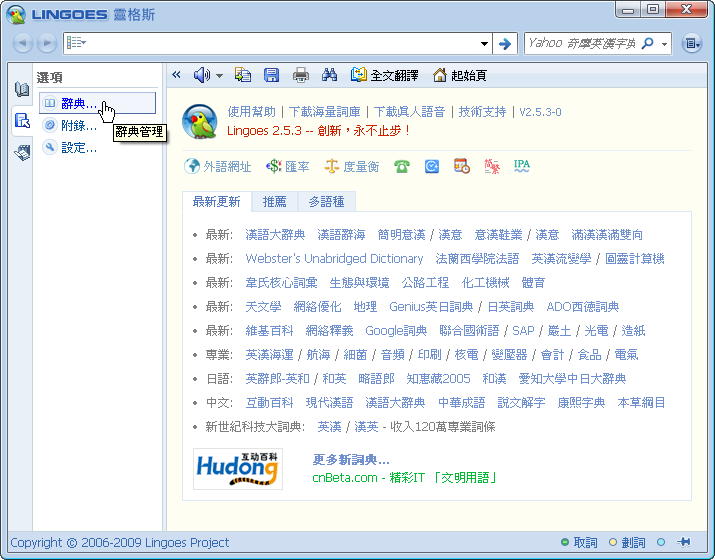Viewport: 715px width, 560px height.
Task: Collapse the side panel with « arrows
Action: (176, 75)
